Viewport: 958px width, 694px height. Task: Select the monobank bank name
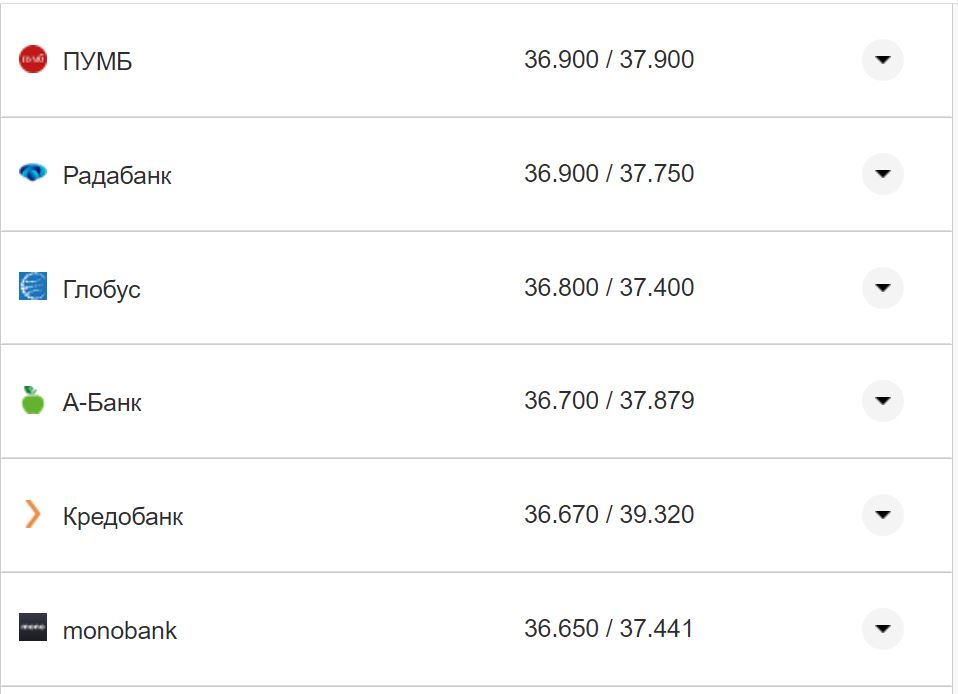[120, 631]
